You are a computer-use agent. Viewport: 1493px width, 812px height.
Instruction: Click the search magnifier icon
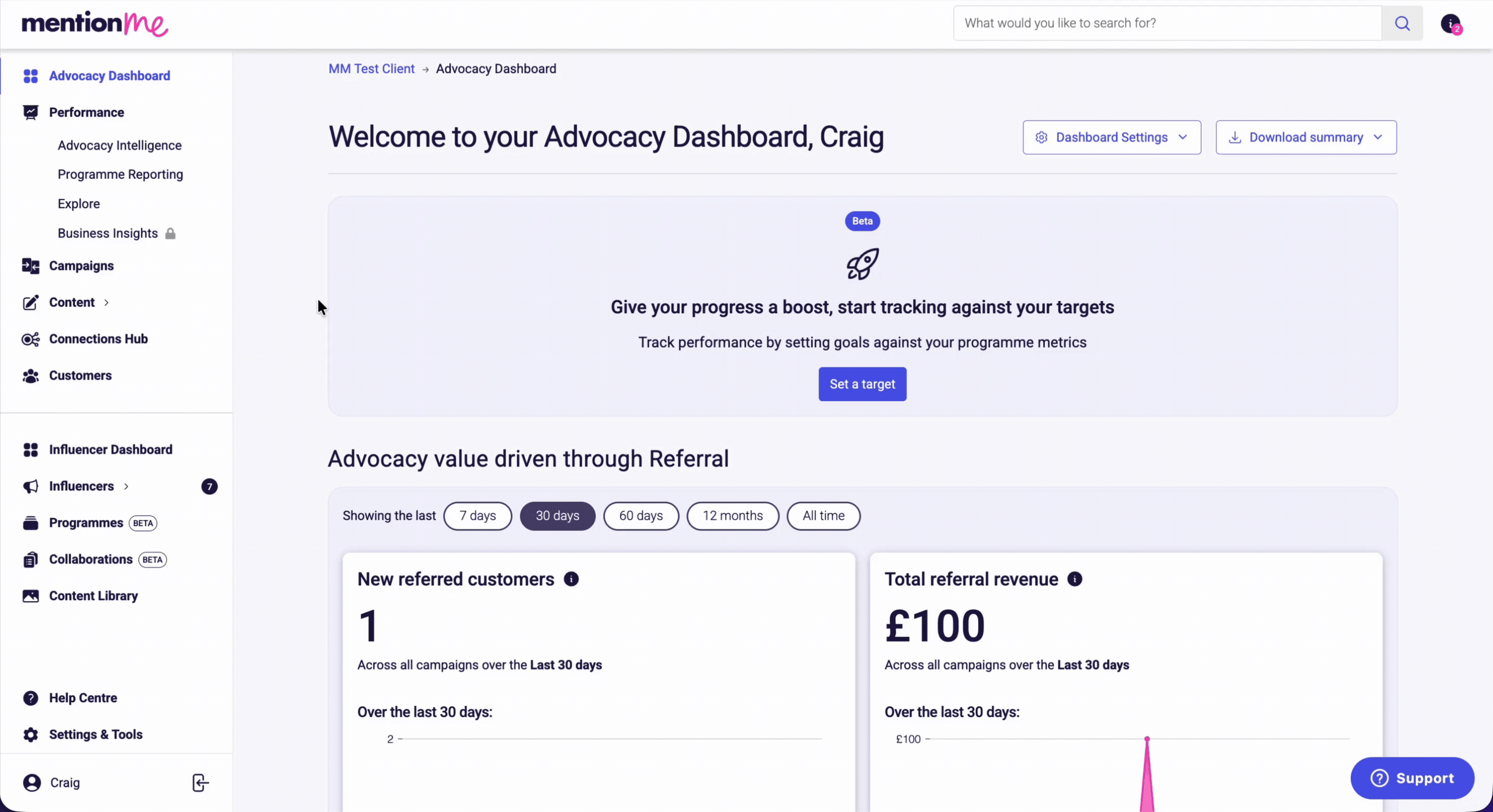pyautogui.click(x=1402, y=23)
